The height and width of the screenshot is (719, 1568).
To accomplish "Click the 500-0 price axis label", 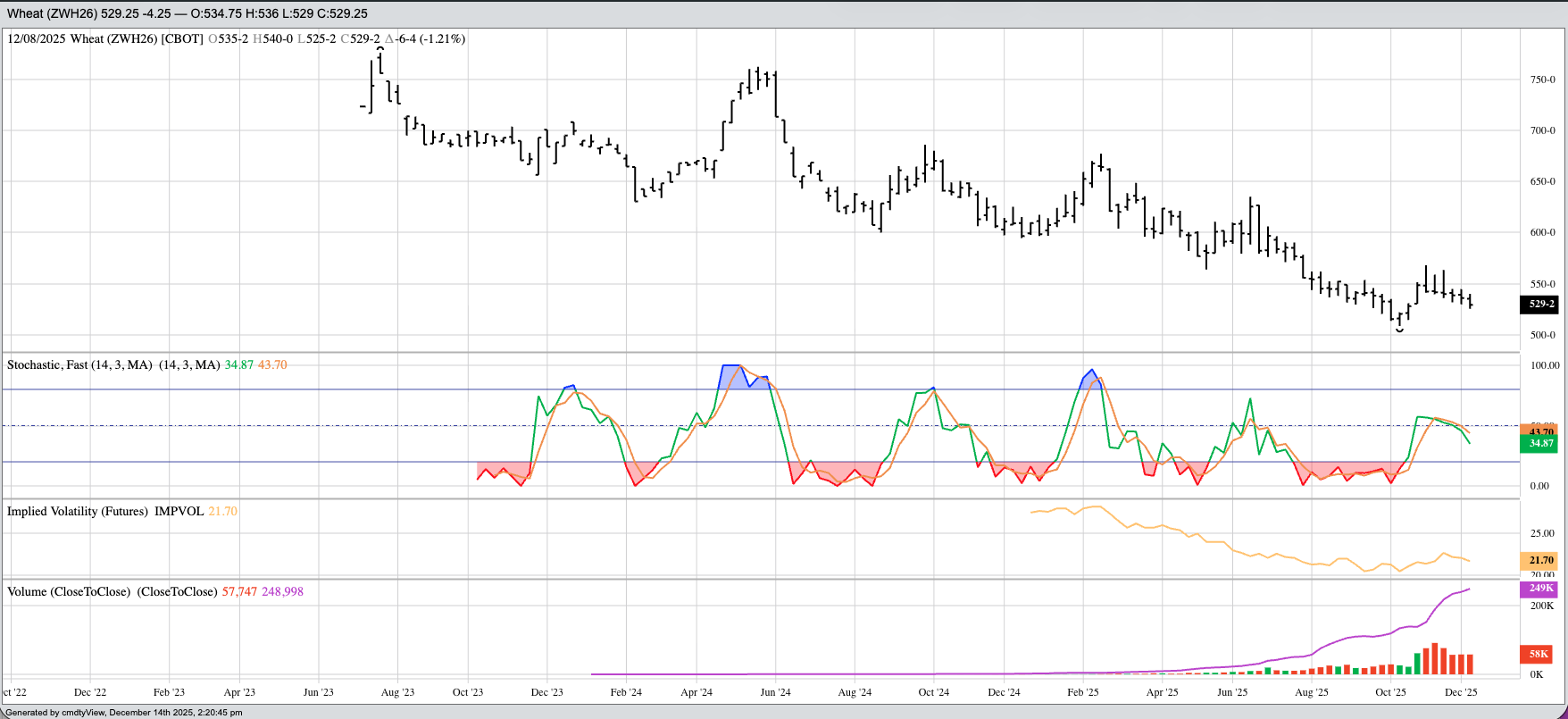I will (1542, 335).
